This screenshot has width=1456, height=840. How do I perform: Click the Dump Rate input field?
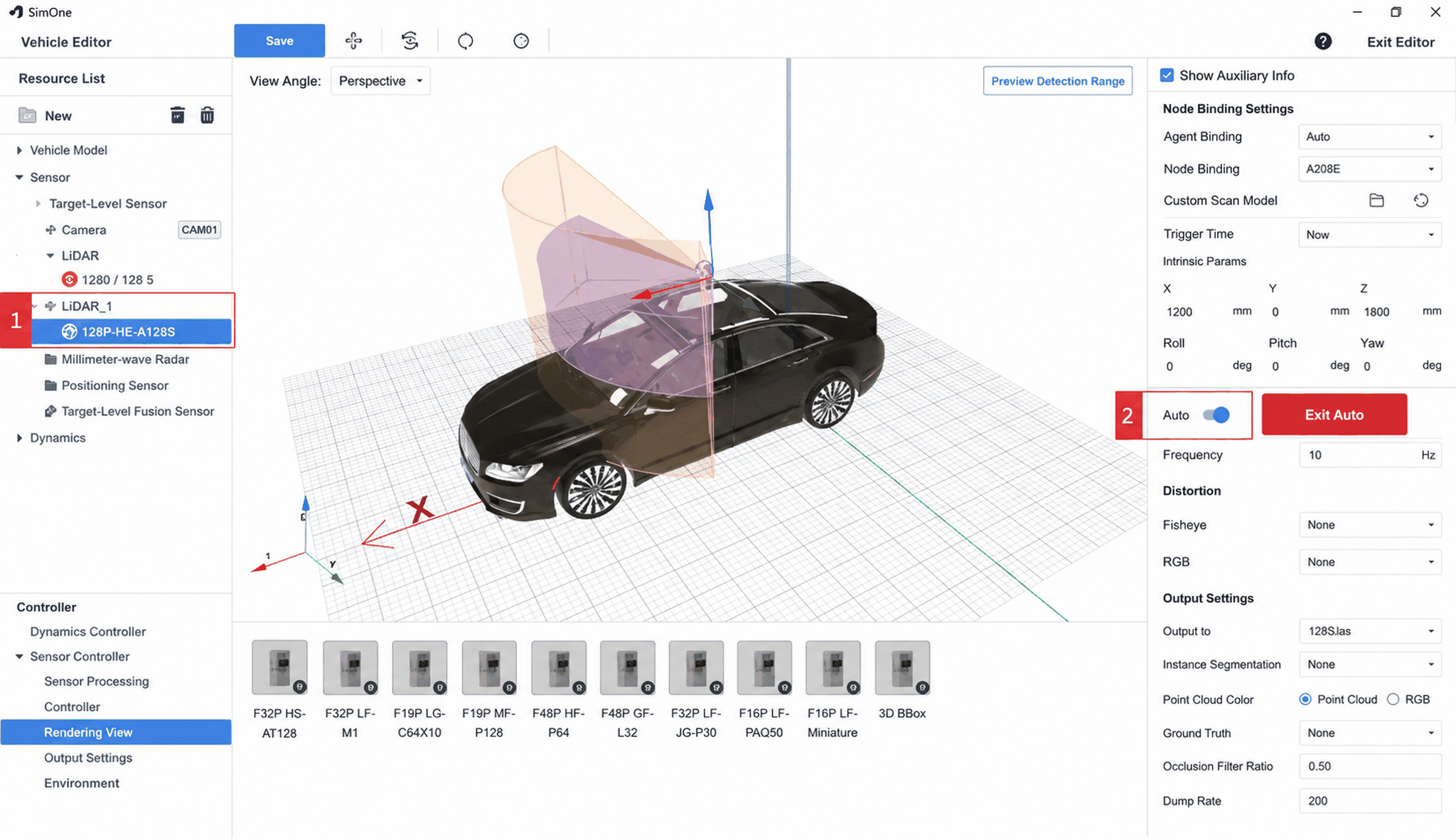(1370, 801)
